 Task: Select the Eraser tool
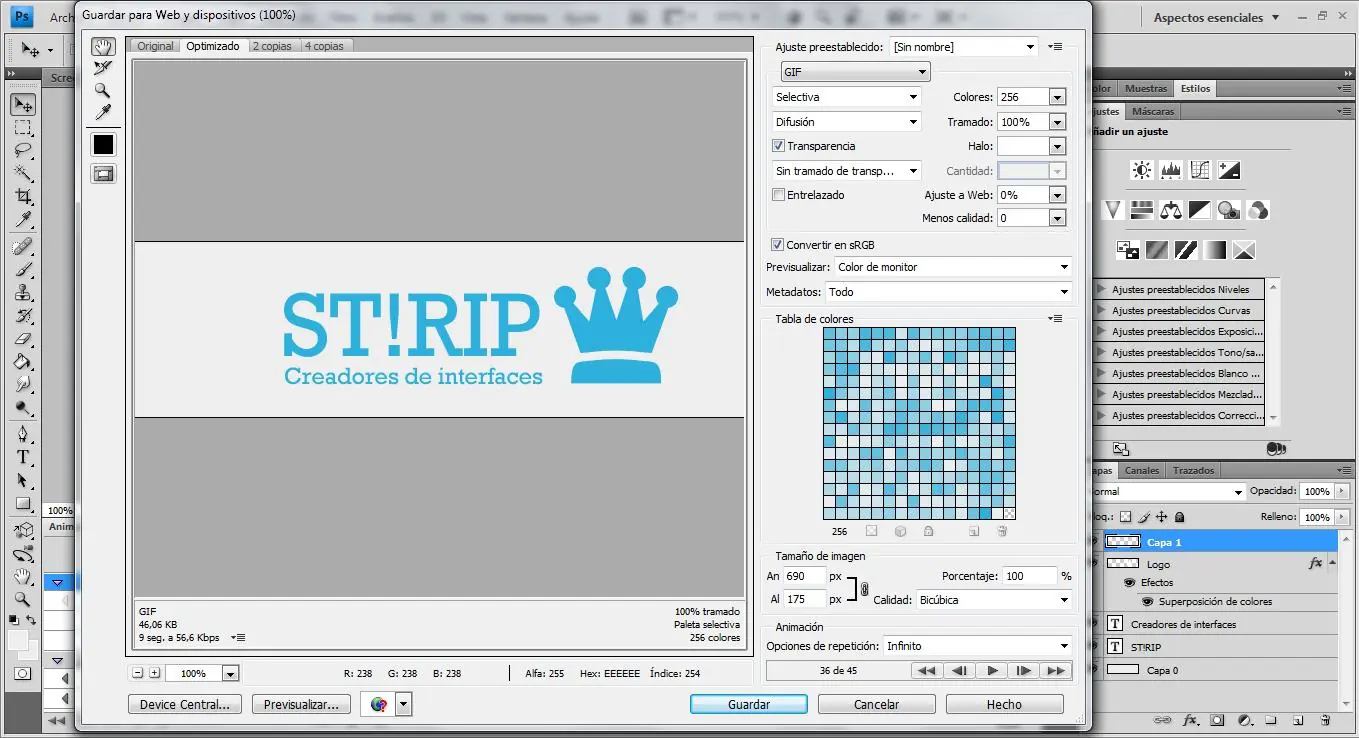pyautogui.click(x=23, y=339)
